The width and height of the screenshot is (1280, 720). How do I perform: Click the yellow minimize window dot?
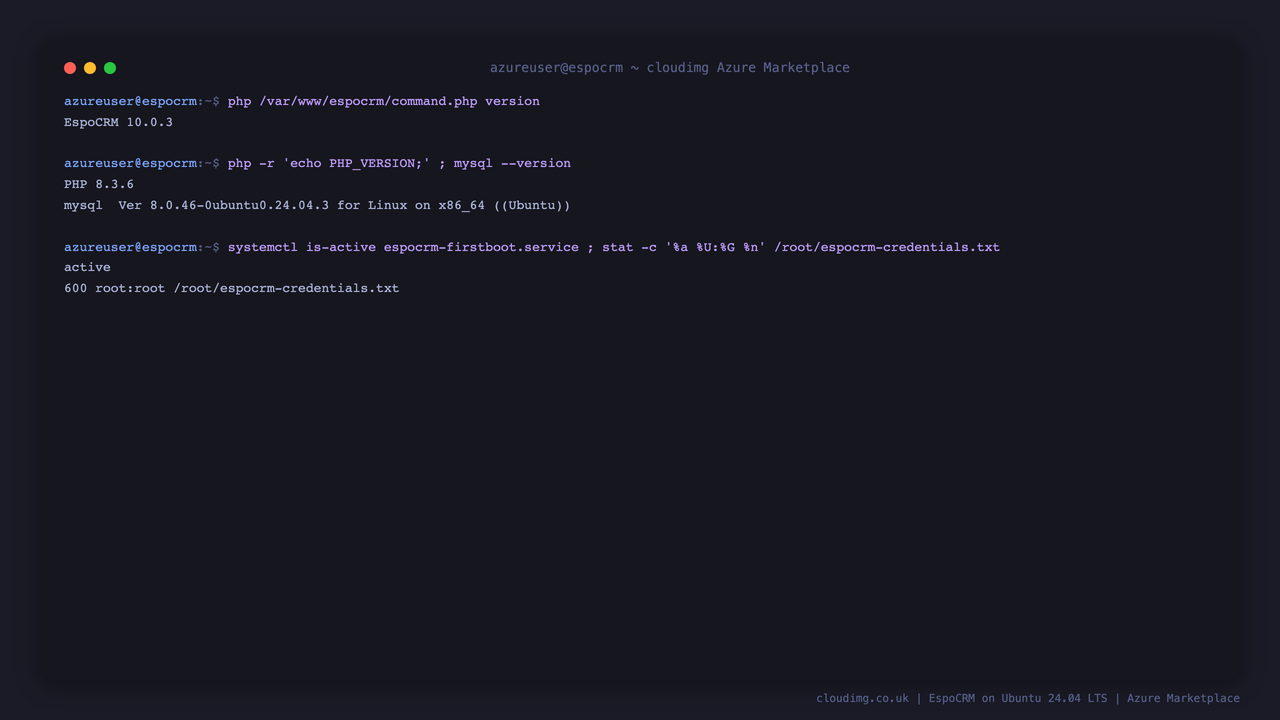click(x=90, y=68)
